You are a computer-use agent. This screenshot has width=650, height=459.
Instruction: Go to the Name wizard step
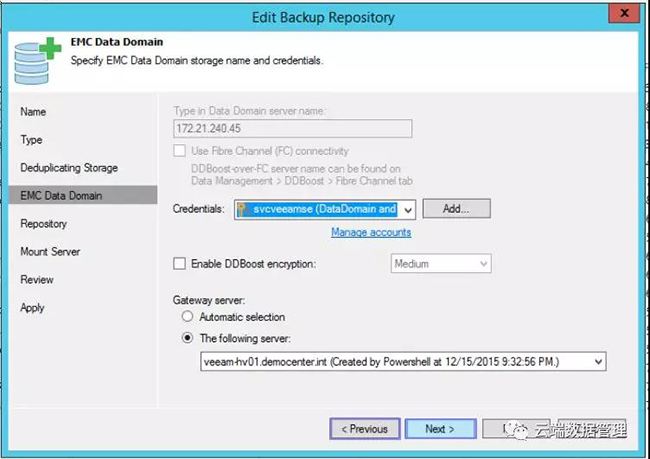(x=33, y=112)
